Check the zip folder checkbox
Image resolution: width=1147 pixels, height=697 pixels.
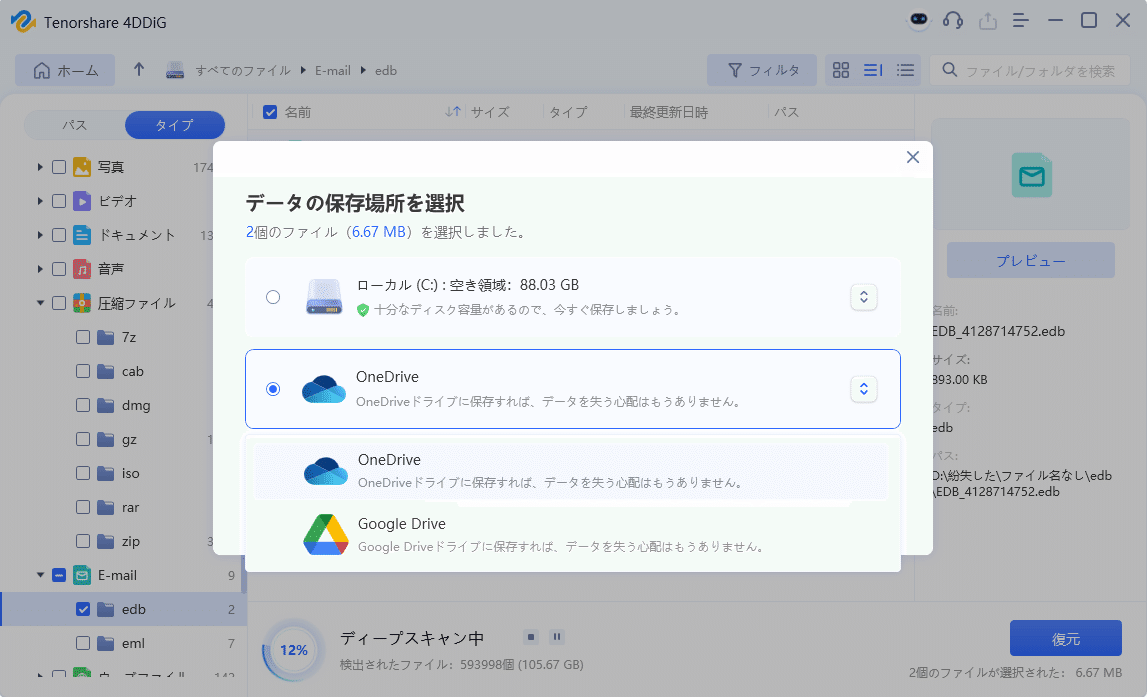pyautogui.click(x=83, y=541)
